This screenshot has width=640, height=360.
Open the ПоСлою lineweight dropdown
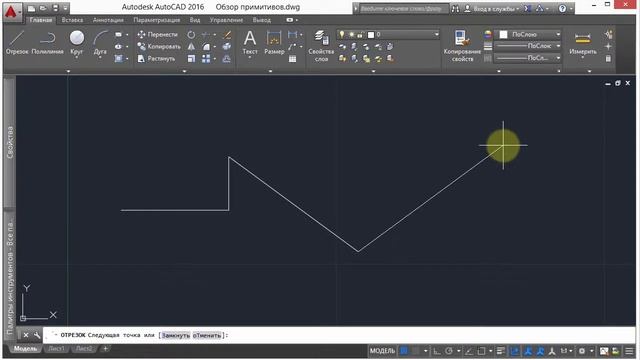coord(528,46)
